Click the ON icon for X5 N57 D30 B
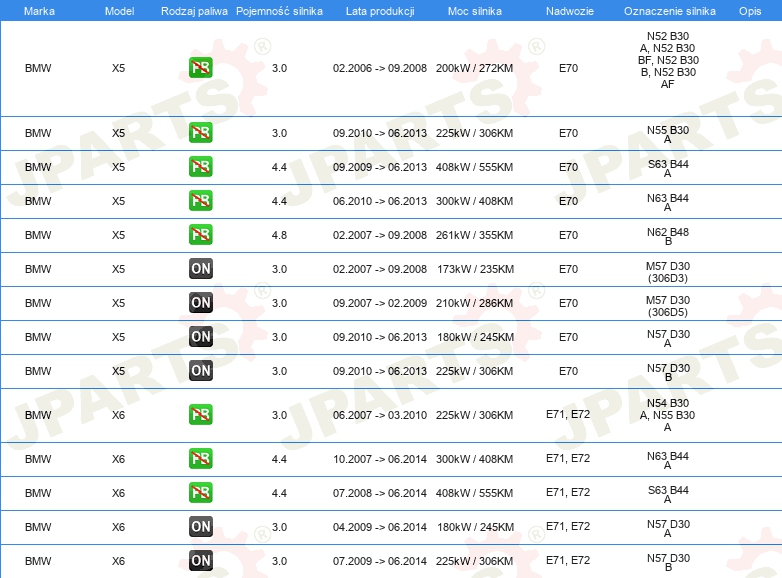This screenshot has width=782, height=578. click(200, 371)
